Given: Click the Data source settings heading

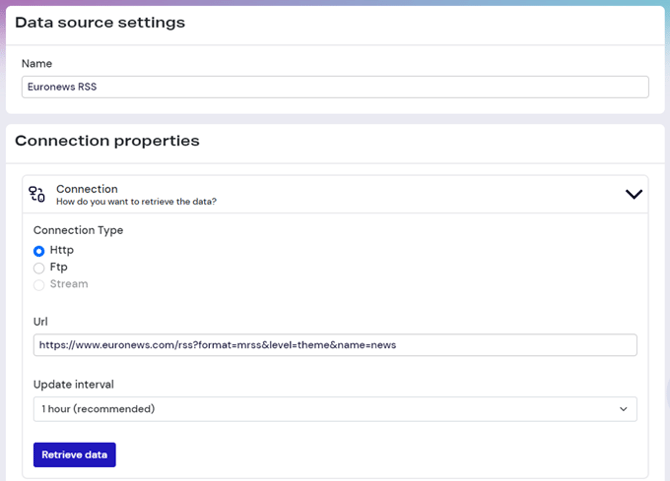Looking at the screenshot, I should pyautogui.click(x=99, y=22).
